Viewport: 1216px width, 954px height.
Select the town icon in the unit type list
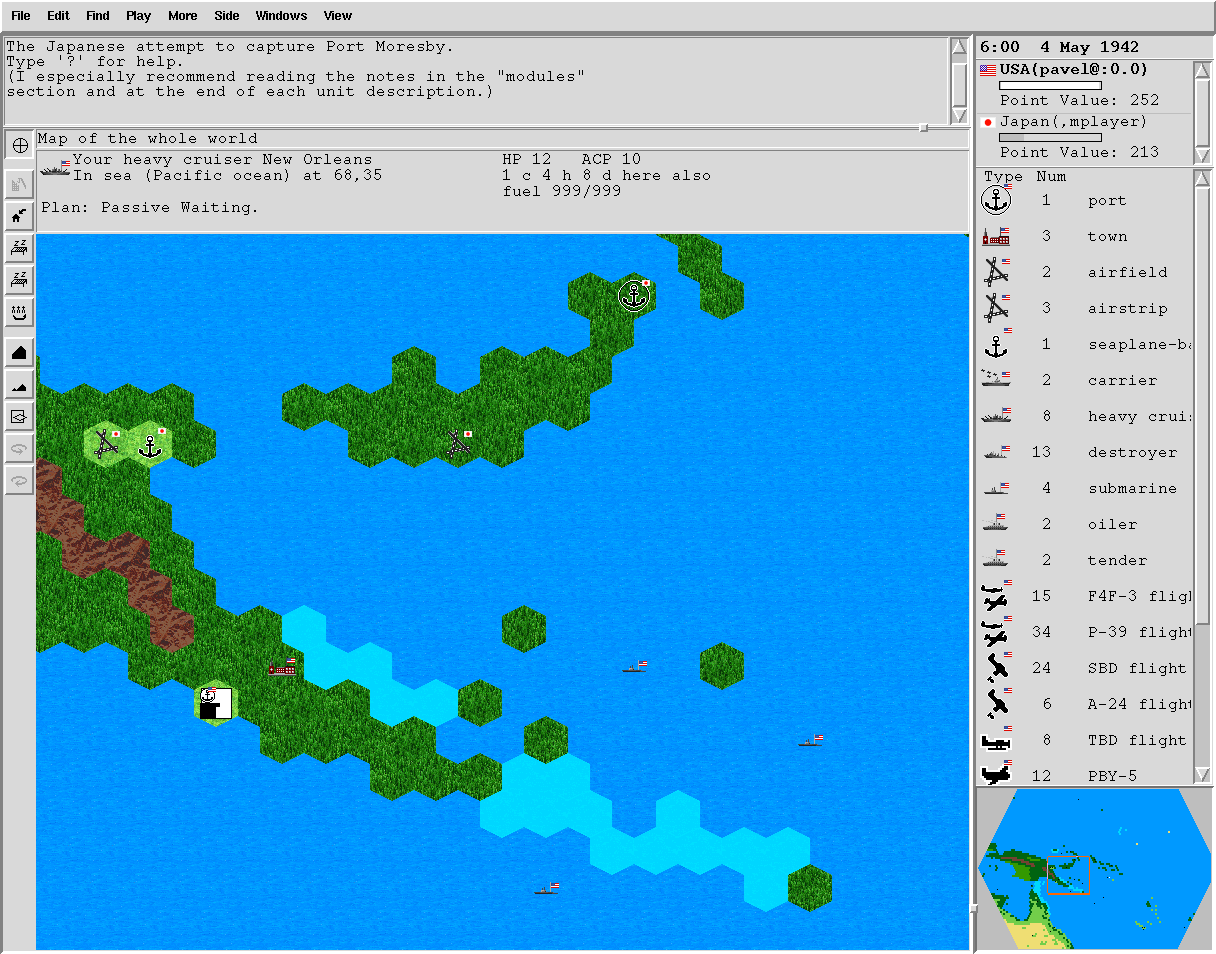tap(995, 237)
